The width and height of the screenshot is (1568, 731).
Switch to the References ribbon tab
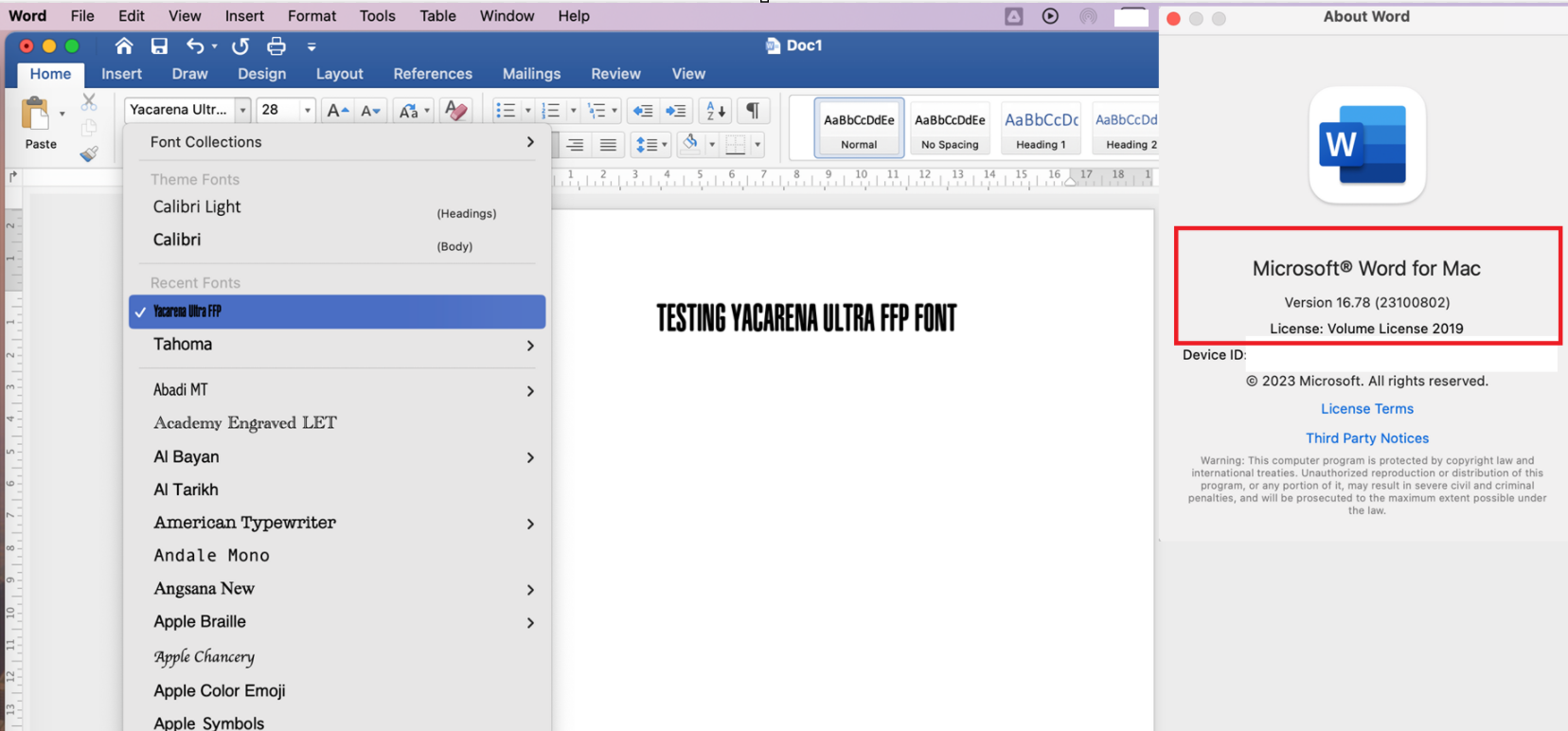pyautogui.click(x=433, y=74)
